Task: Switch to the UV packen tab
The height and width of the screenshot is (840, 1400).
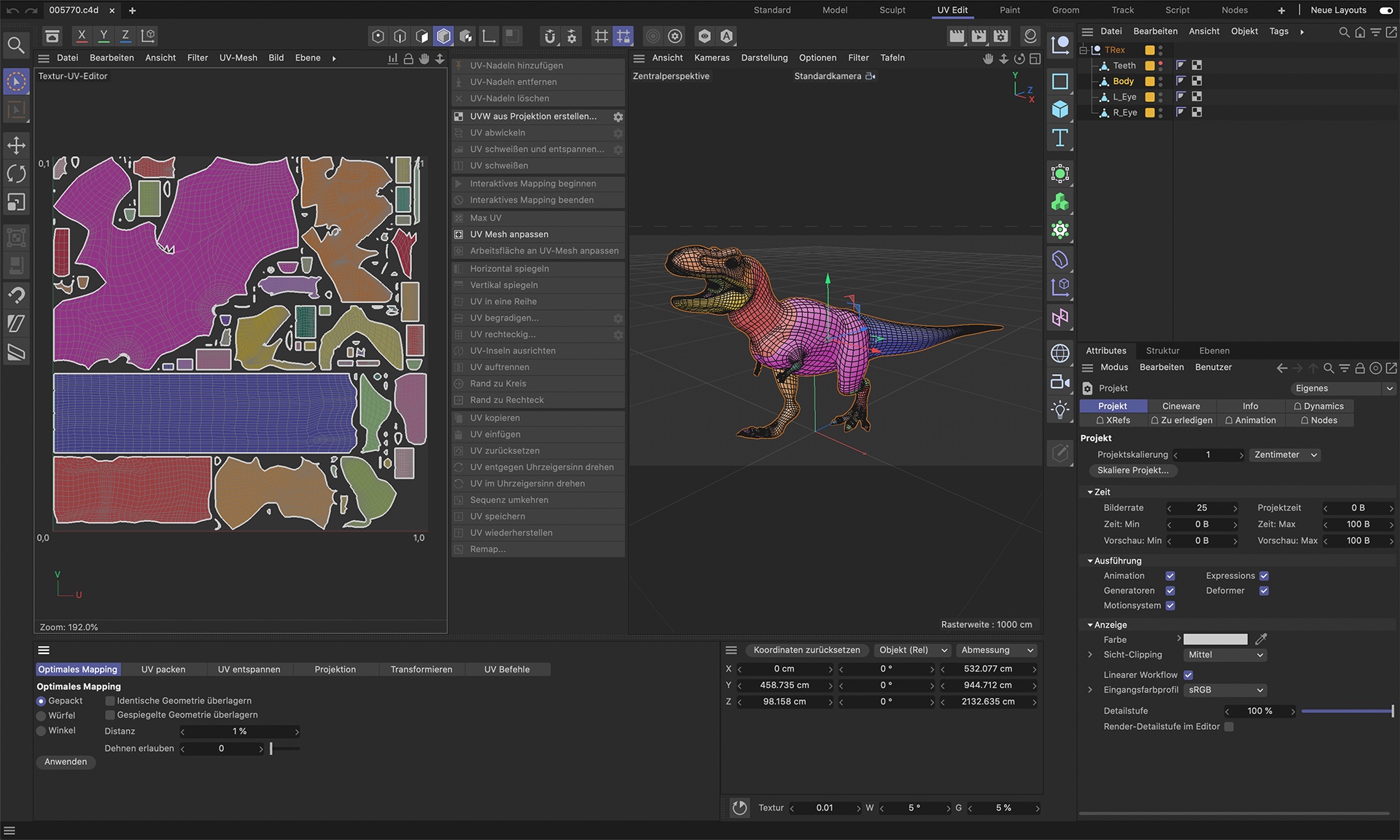Action: (x=163, y=669)
